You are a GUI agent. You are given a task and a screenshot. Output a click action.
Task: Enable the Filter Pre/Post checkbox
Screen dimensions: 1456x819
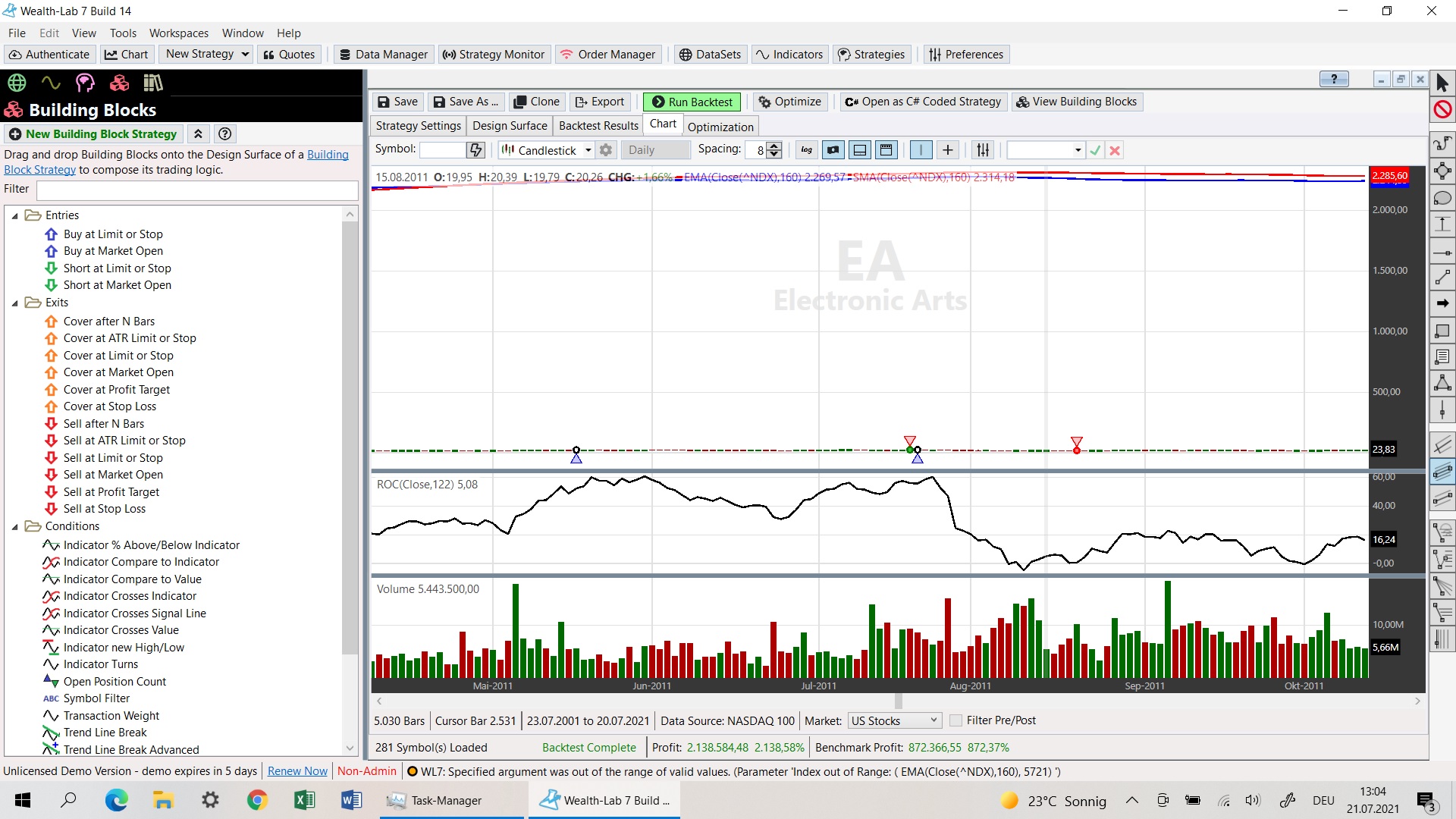(956, 720)
